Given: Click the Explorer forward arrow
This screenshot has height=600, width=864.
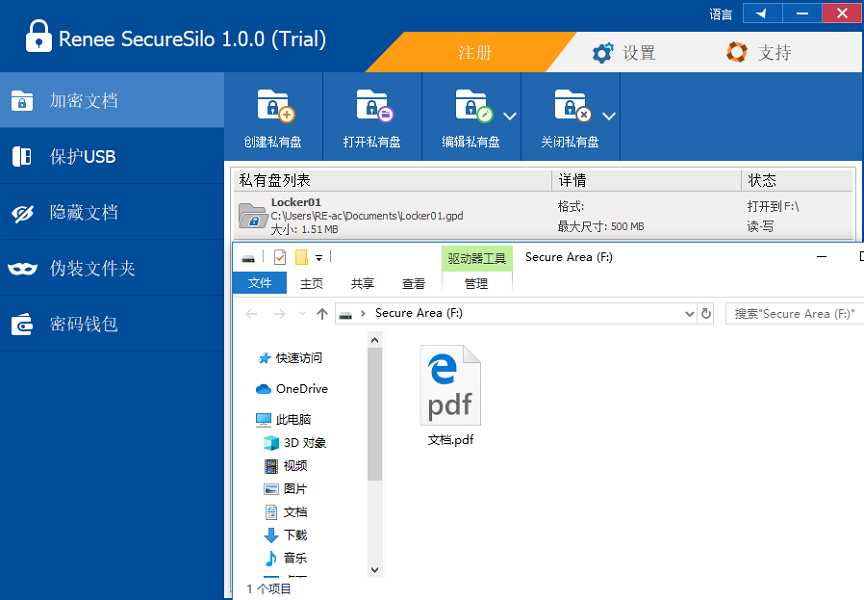Looking at the screenshot, I should [279, 314].
